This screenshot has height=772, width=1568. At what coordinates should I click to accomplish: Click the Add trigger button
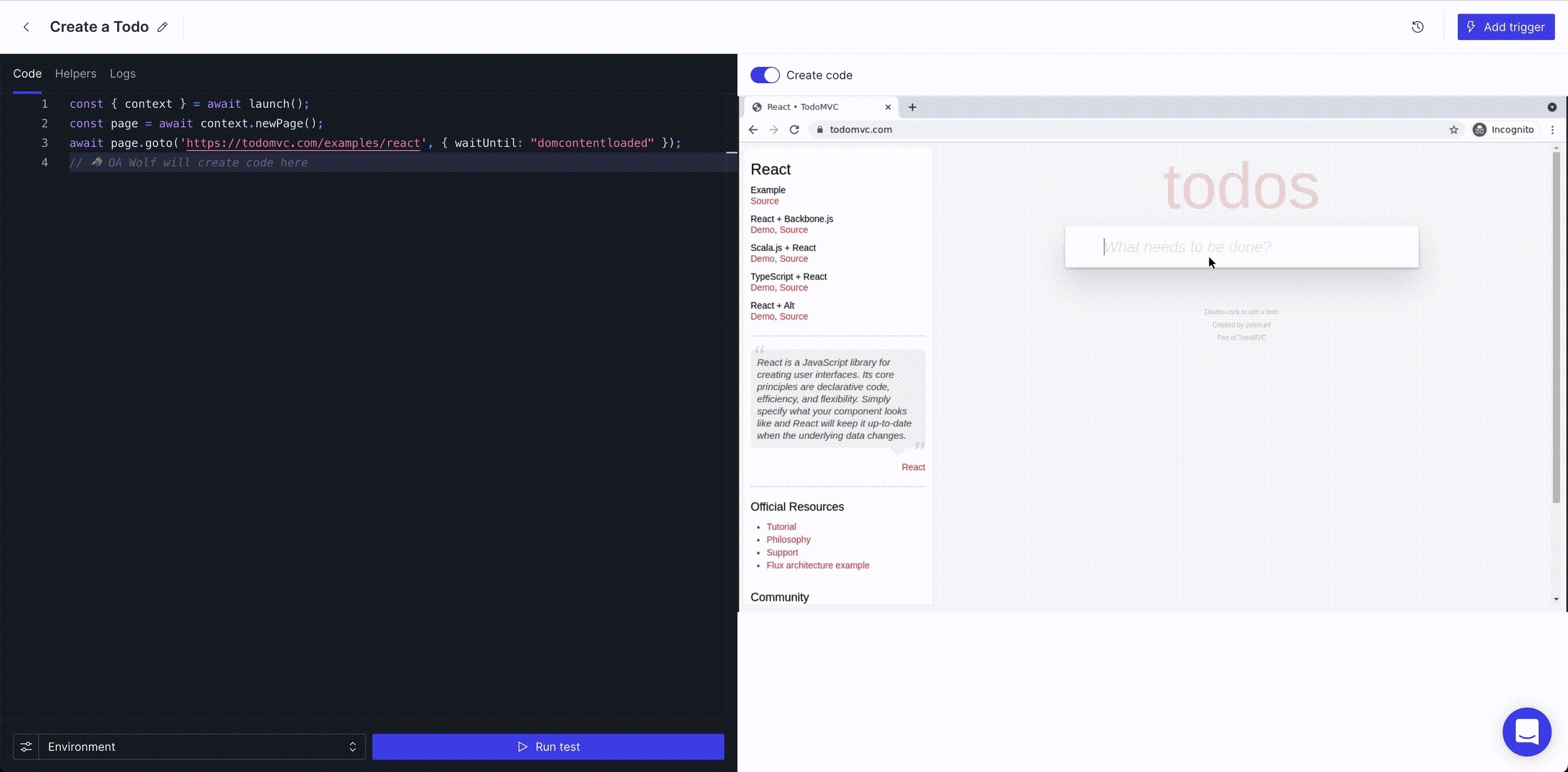click(1506, 27)
